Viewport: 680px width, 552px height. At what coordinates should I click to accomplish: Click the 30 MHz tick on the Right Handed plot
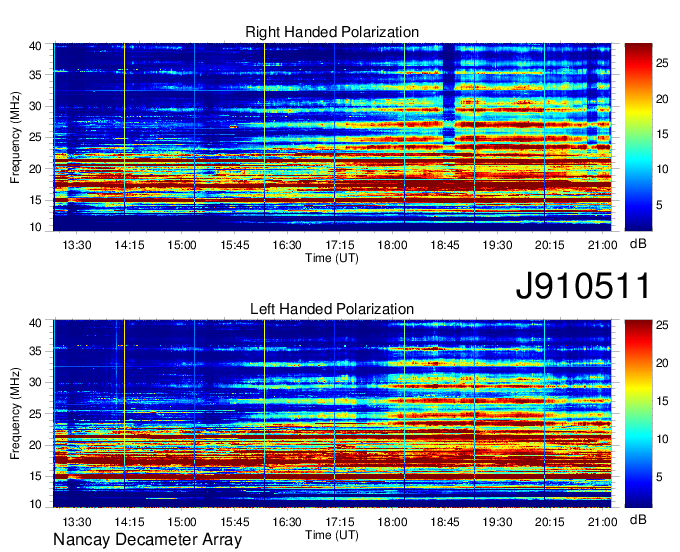click(x=35, y=106)
